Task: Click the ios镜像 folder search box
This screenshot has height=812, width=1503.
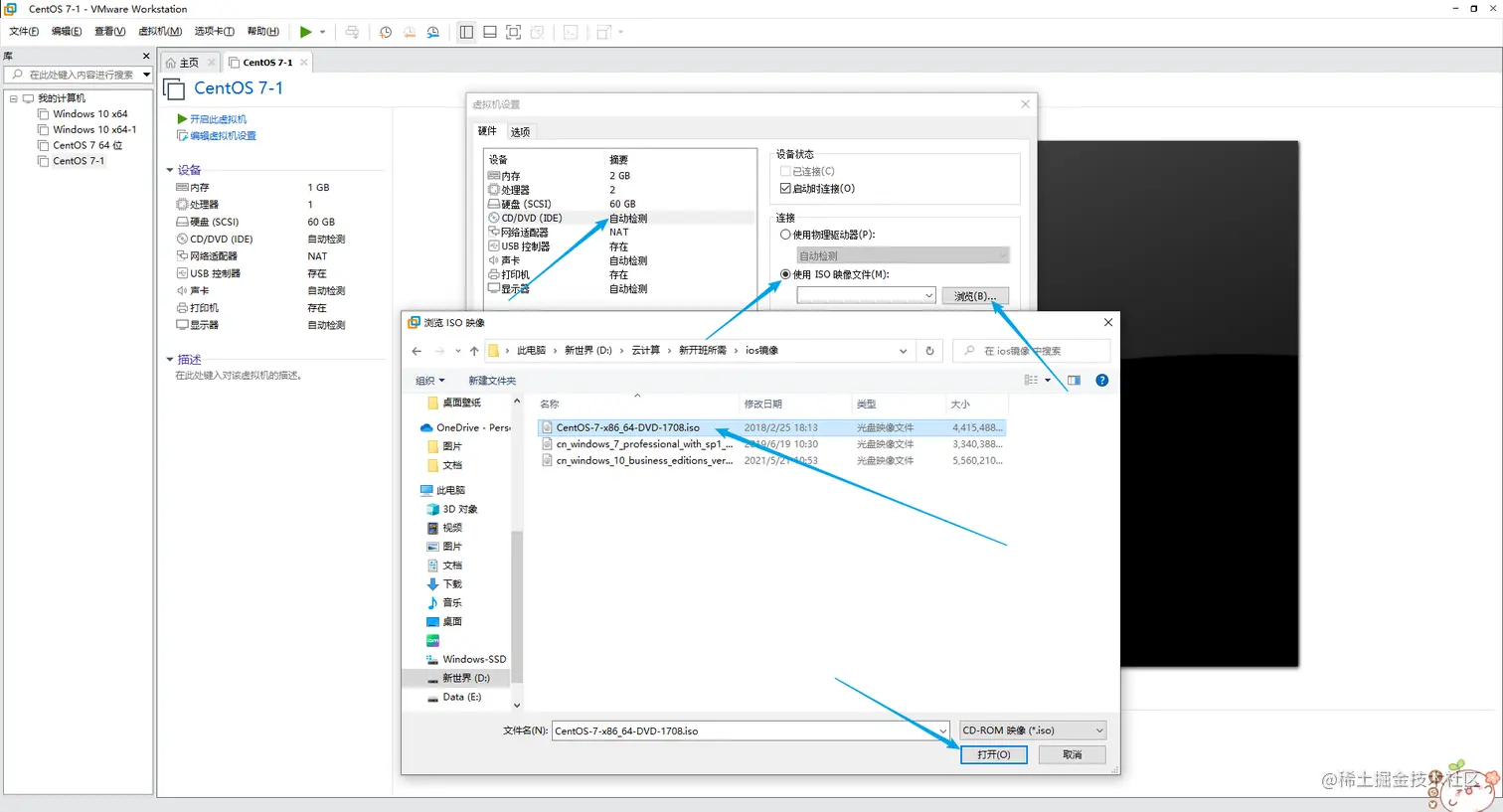Action: coord(1031,351)
